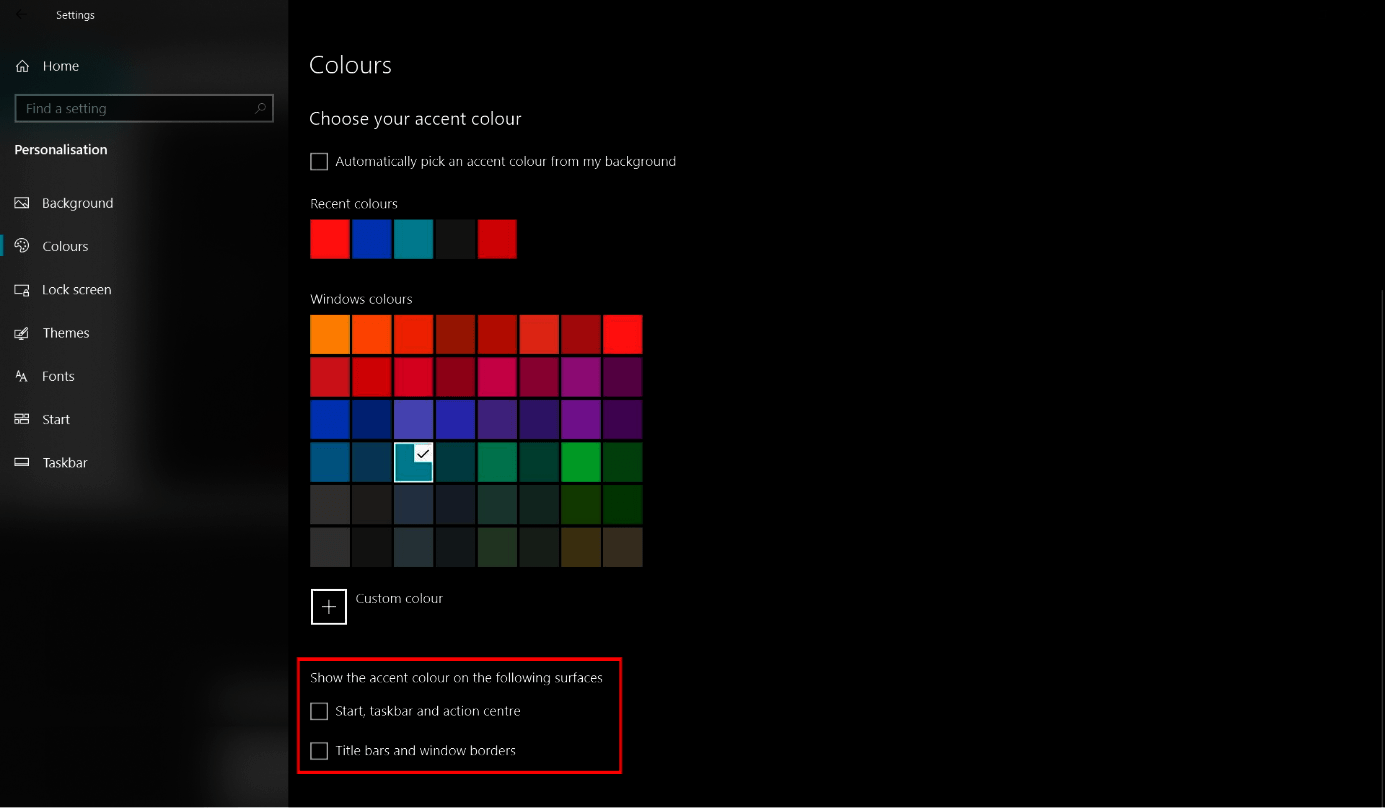Enable Title bars and window borders

pyautogui.click(x=319, y=750)
